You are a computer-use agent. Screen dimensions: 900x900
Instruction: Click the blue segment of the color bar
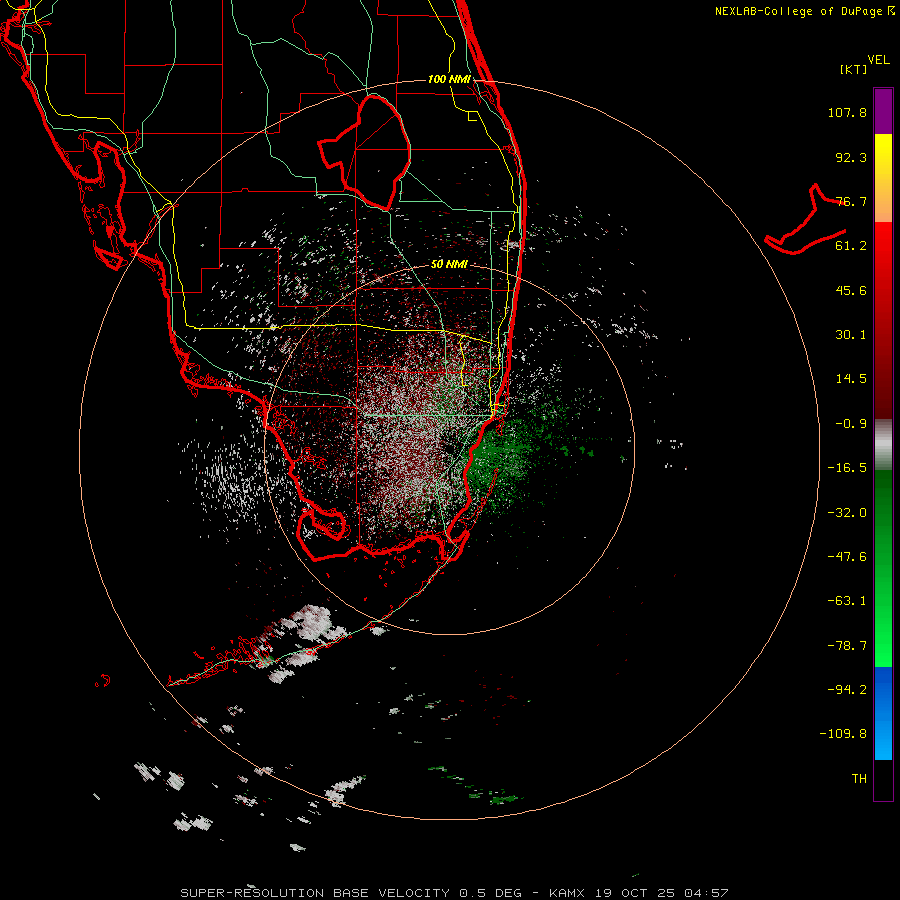(883, 713)
